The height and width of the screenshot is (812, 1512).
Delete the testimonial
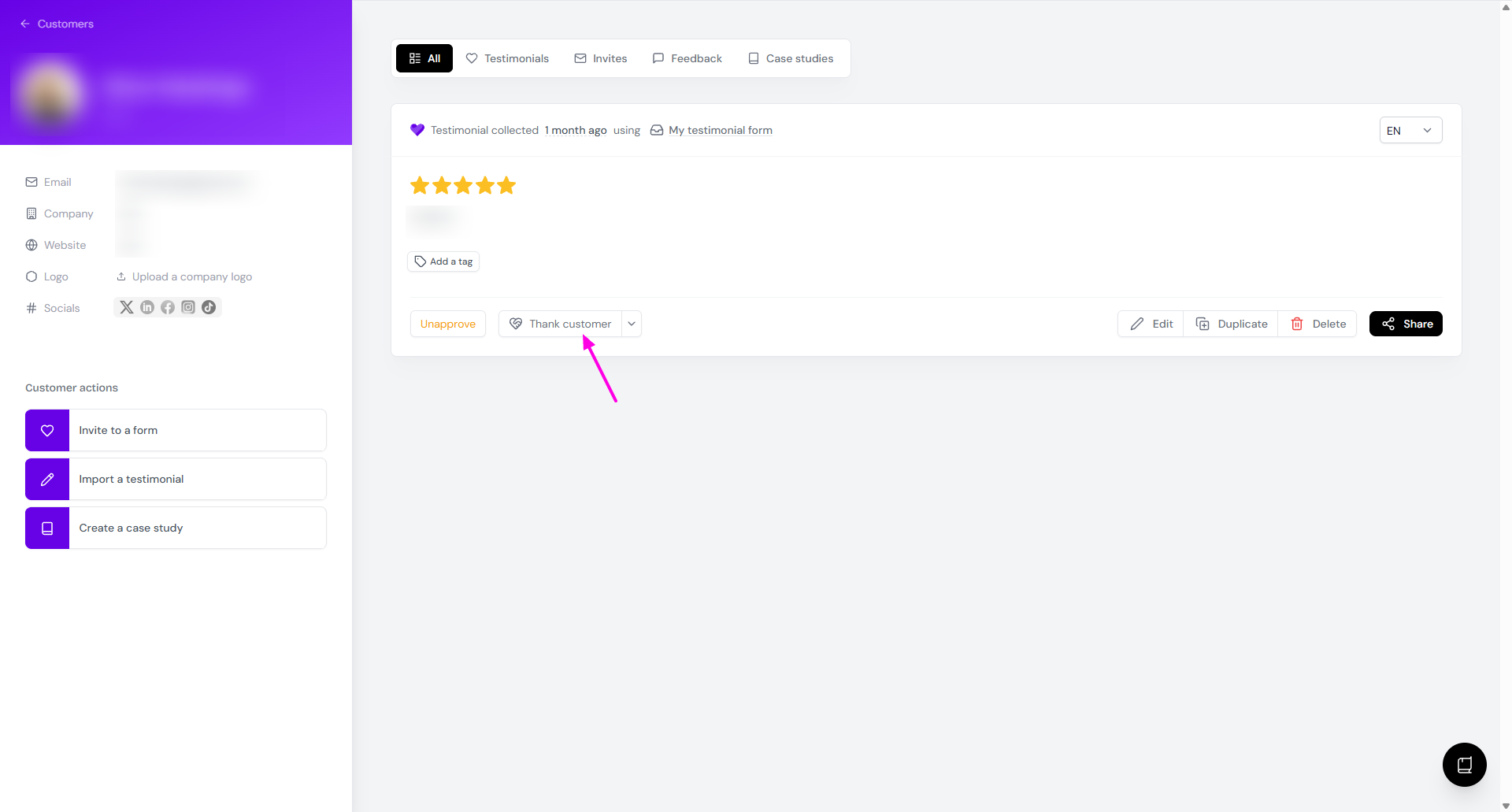(x=1318, y=324)
